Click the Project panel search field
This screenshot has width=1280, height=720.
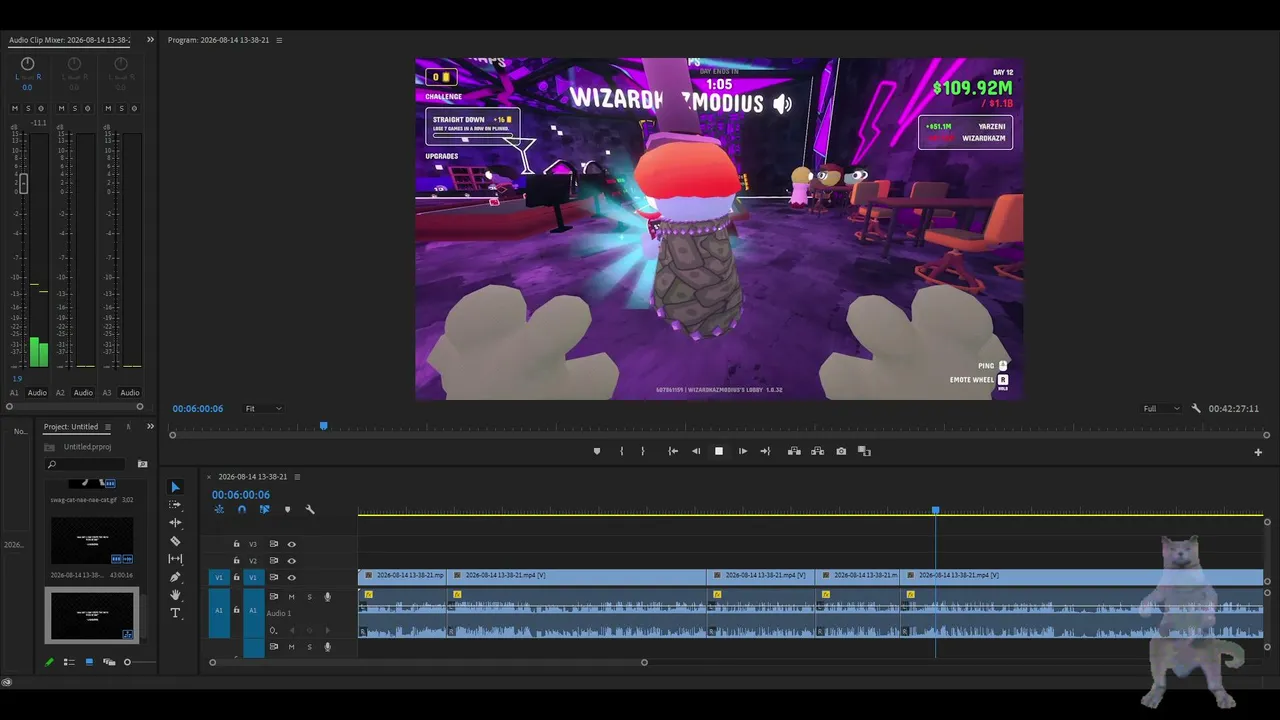click(87, 464)
